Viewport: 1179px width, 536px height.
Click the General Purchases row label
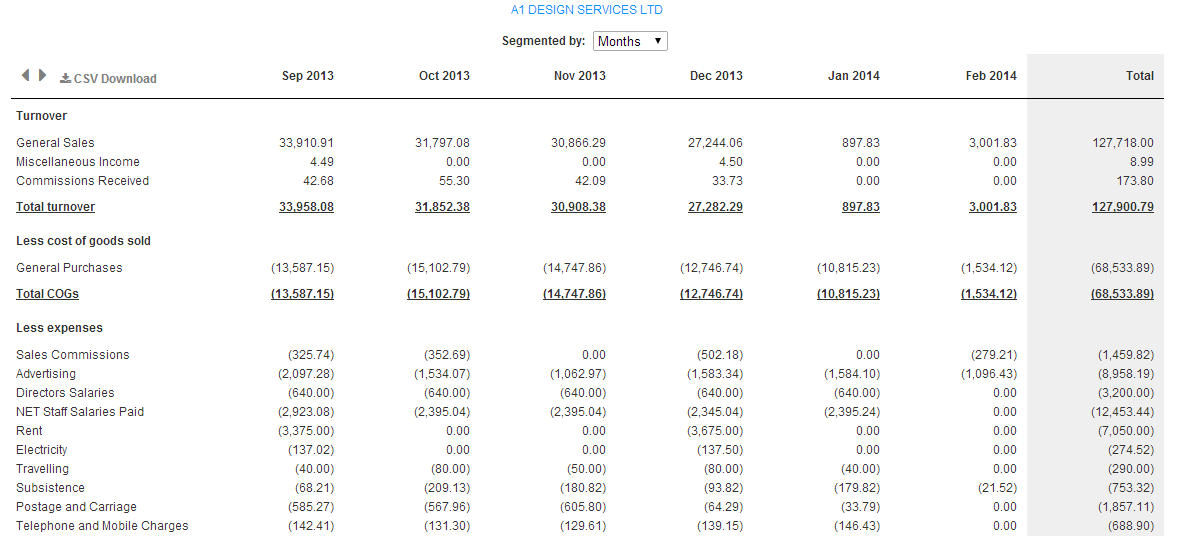coord(69,268)
